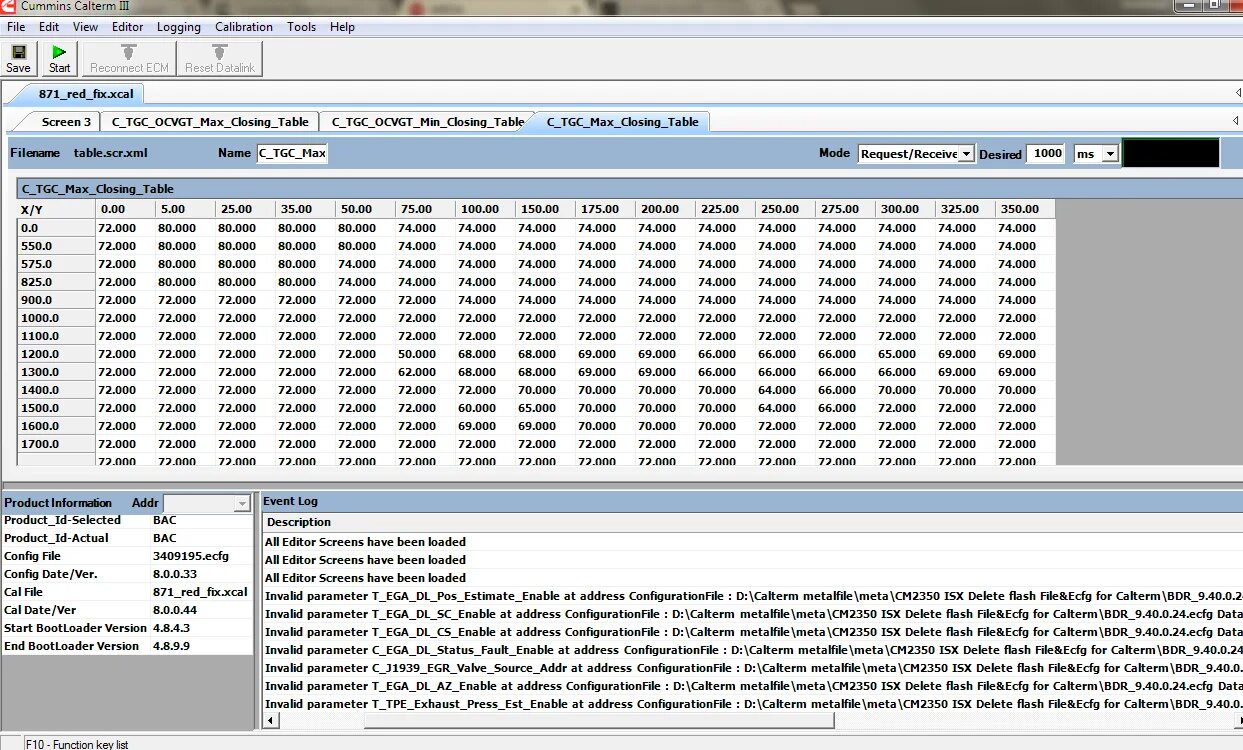Screen dimensions: 1243x750
Task: Open the View menu
Action: pyautogui.click(x=86, y=27)
